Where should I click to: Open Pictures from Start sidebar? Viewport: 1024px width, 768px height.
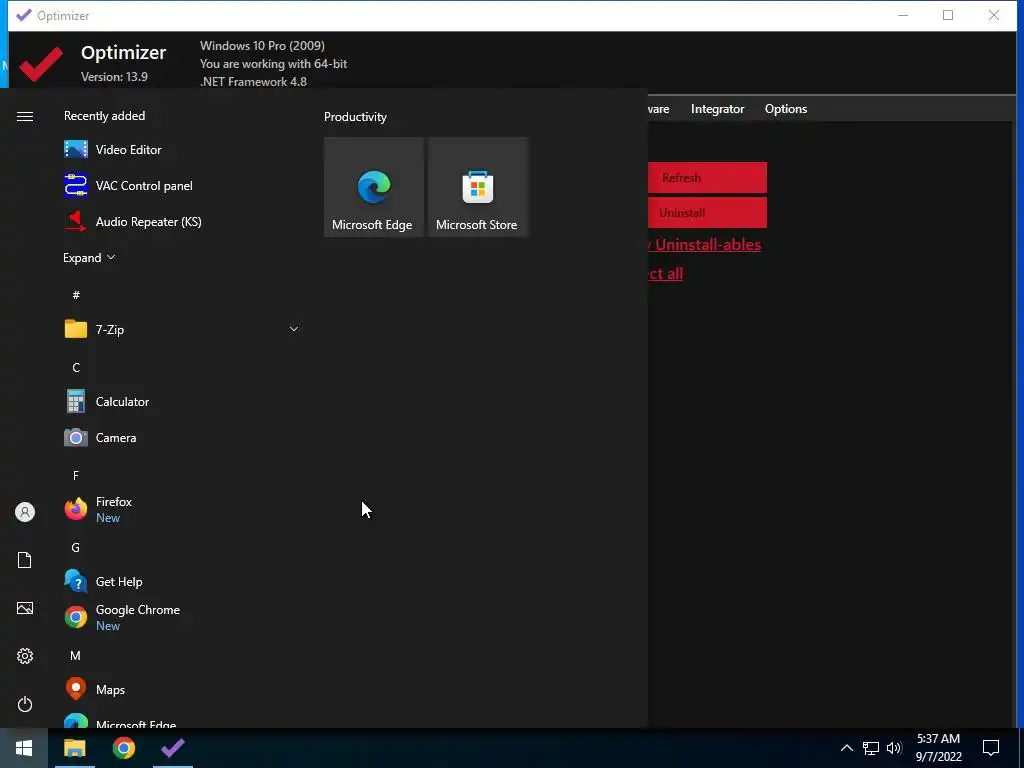(x=25, y=608)
